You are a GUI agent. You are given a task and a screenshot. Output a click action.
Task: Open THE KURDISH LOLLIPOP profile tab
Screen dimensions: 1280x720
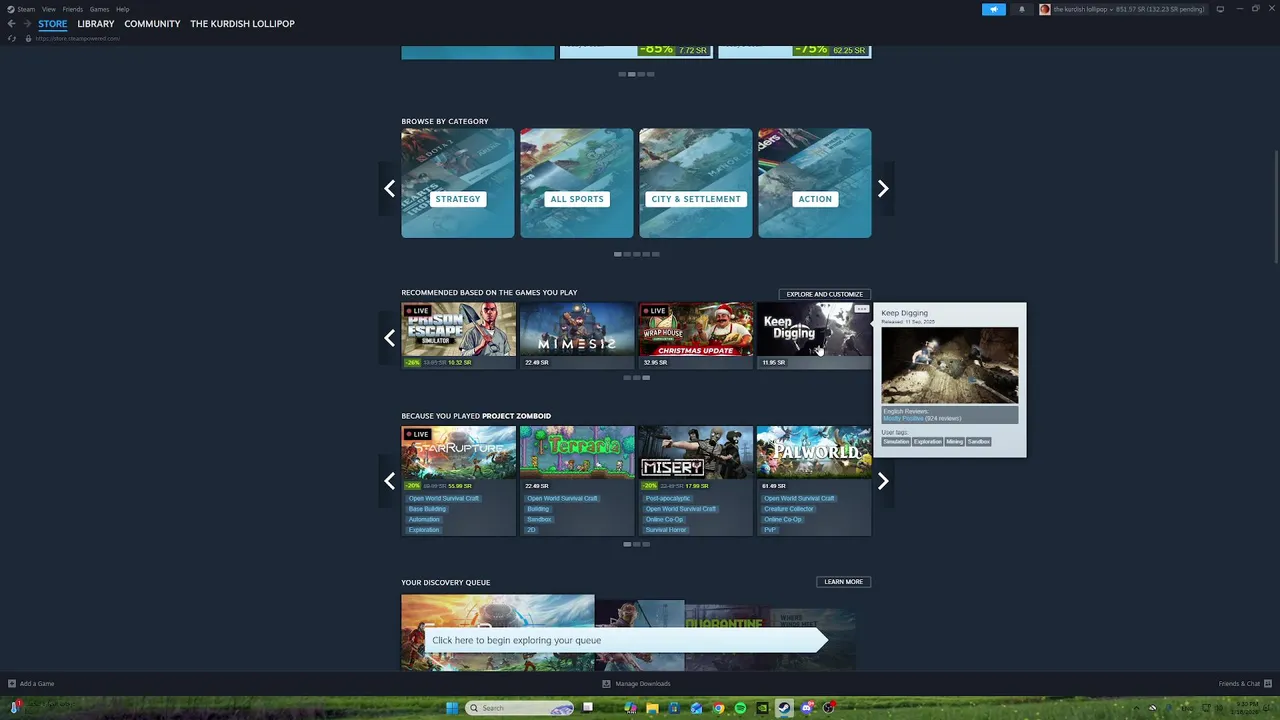coord(242,24)
